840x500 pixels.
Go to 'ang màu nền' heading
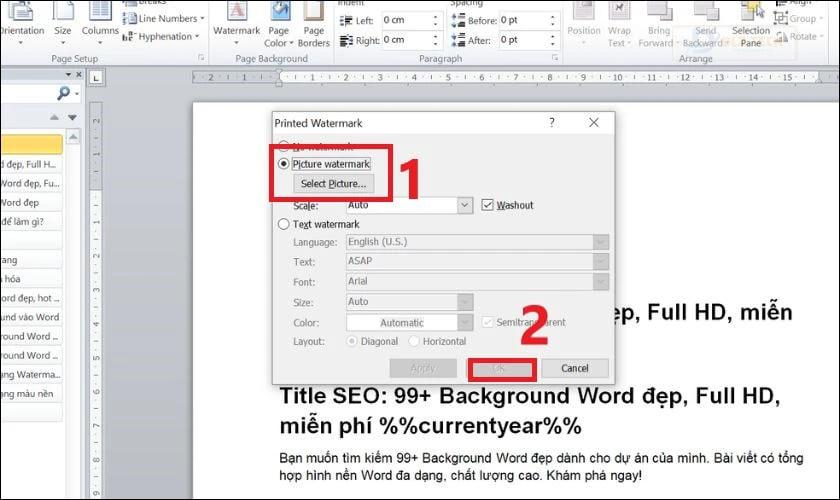coord(31,394)
